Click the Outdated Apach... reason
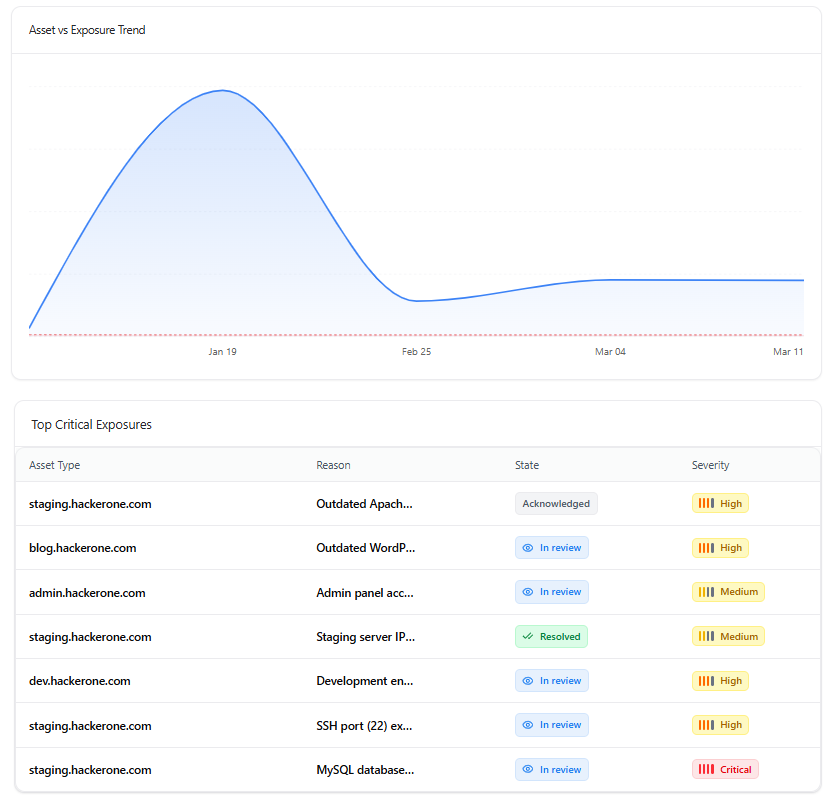 pos(365,504)
